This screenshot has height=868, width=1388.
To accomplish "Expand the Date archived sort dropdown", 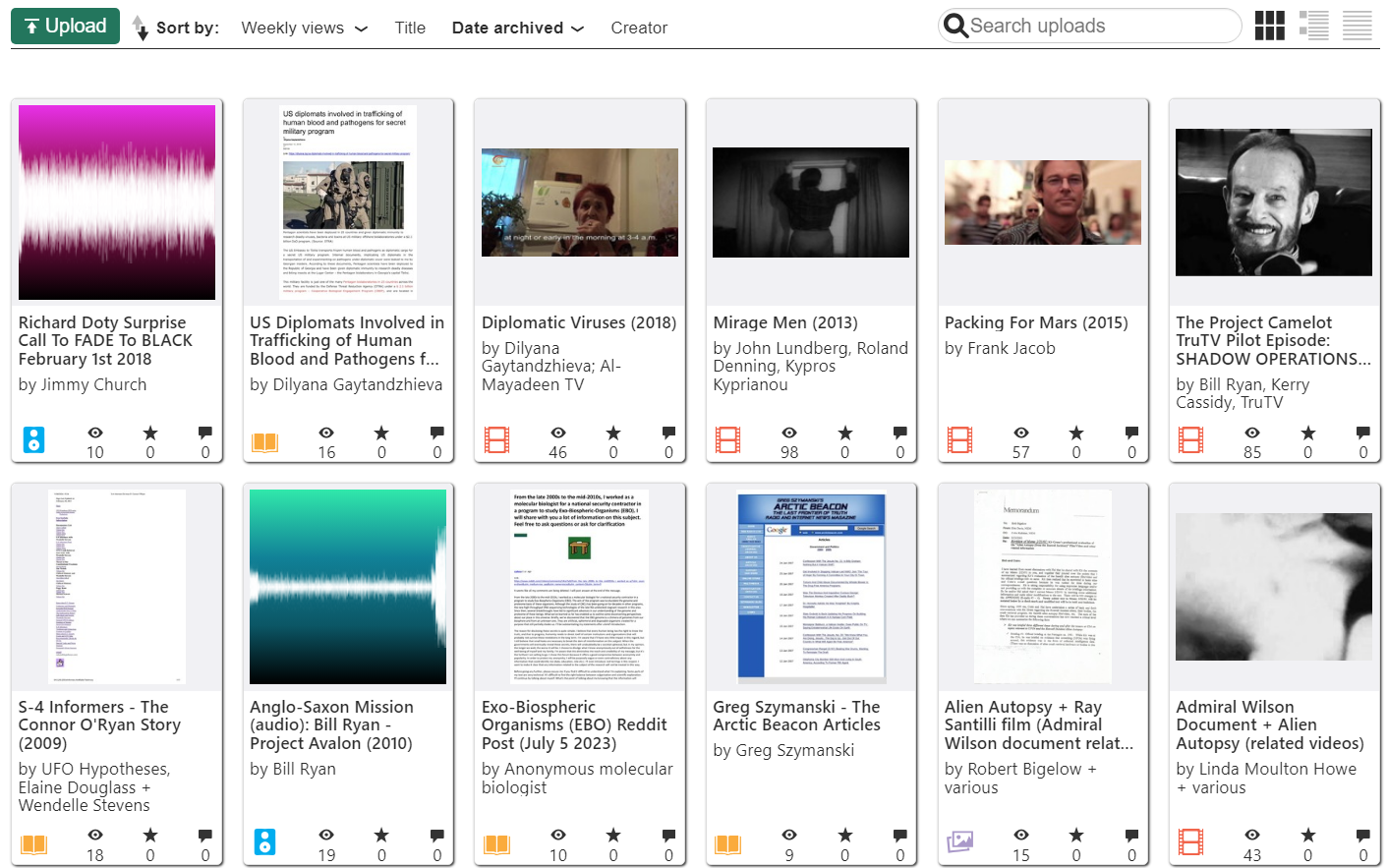I will point(517,29).
